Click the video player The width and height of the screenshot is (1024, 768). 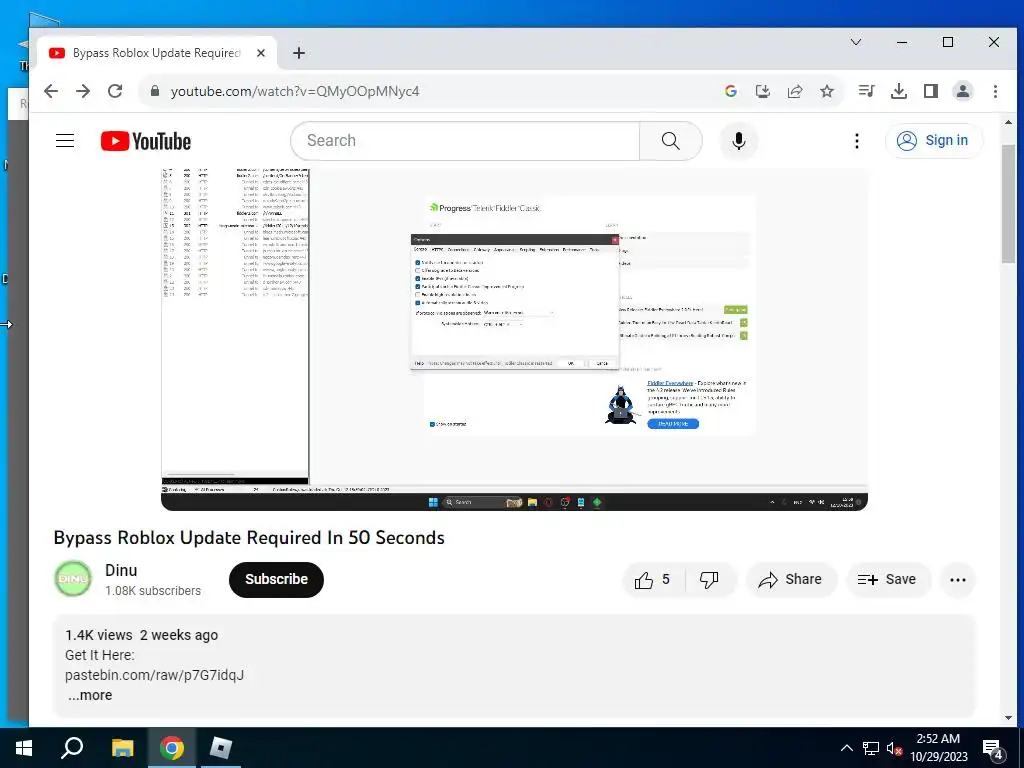514,339
